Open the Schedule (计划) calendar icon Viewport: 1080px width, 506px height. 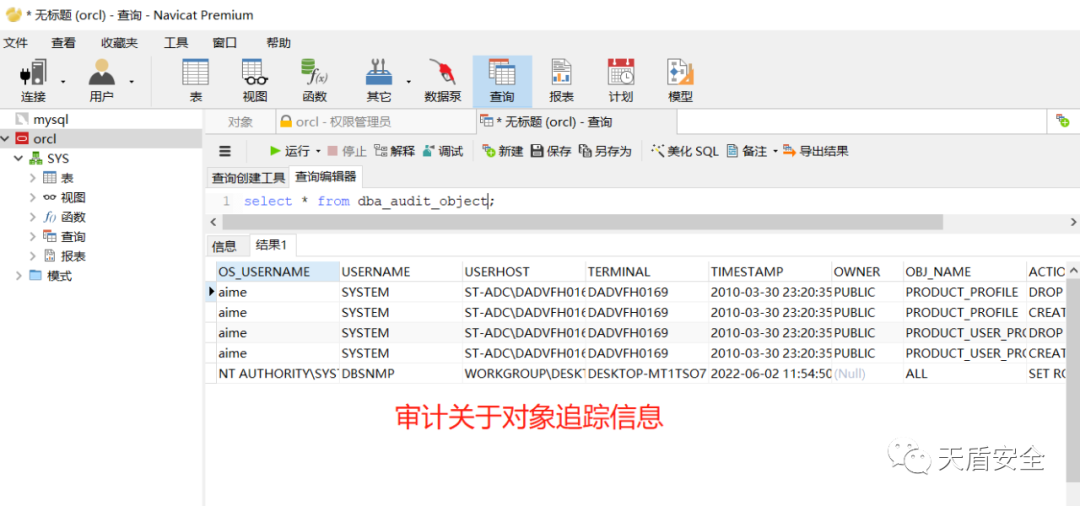[x=620, y=74]
